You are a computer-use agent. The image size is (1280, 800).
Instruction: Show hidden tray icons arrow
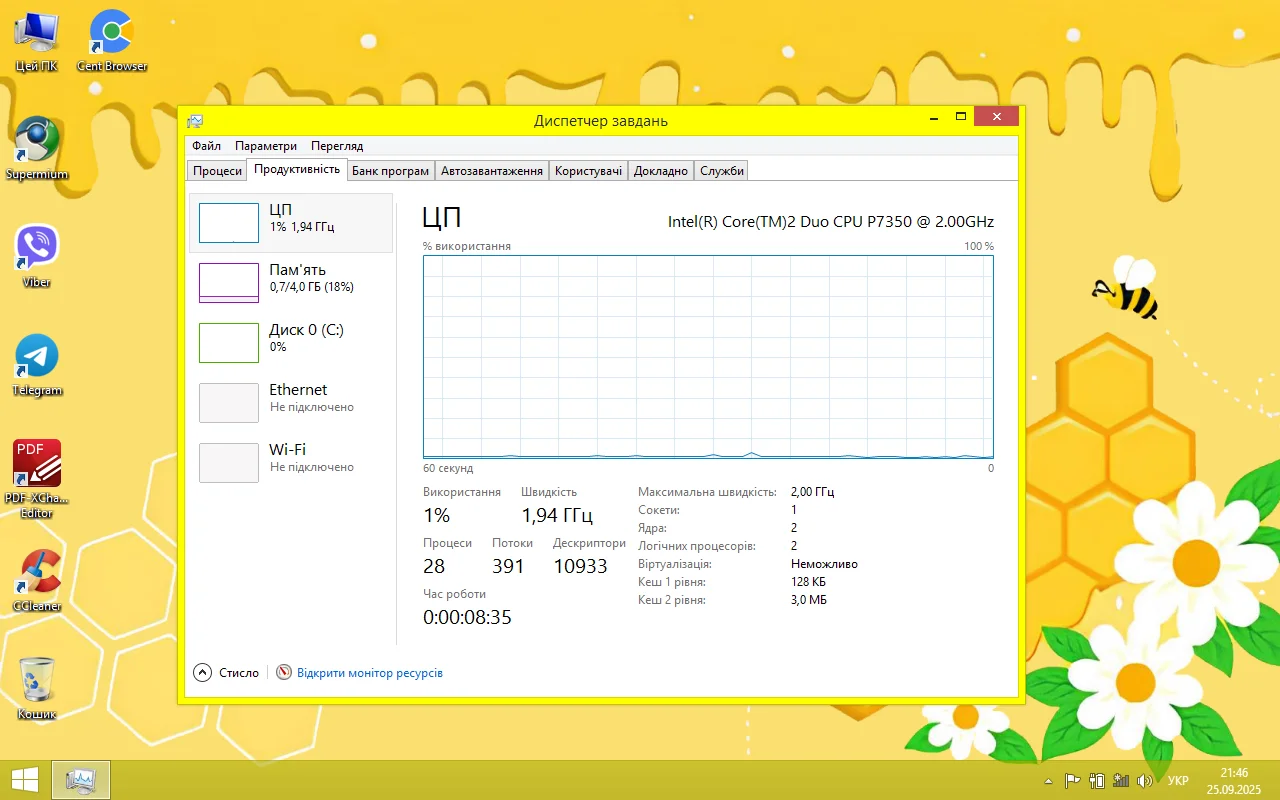click(1048, 781)
